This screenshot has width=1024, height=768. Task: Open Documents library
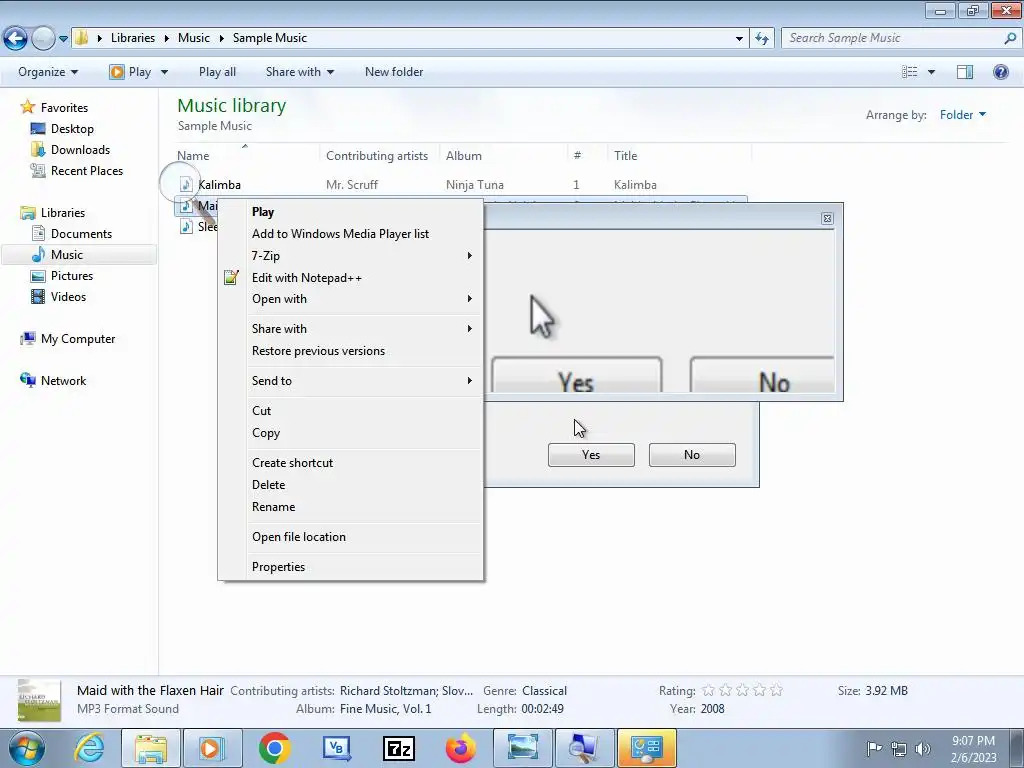coord(81,234)
